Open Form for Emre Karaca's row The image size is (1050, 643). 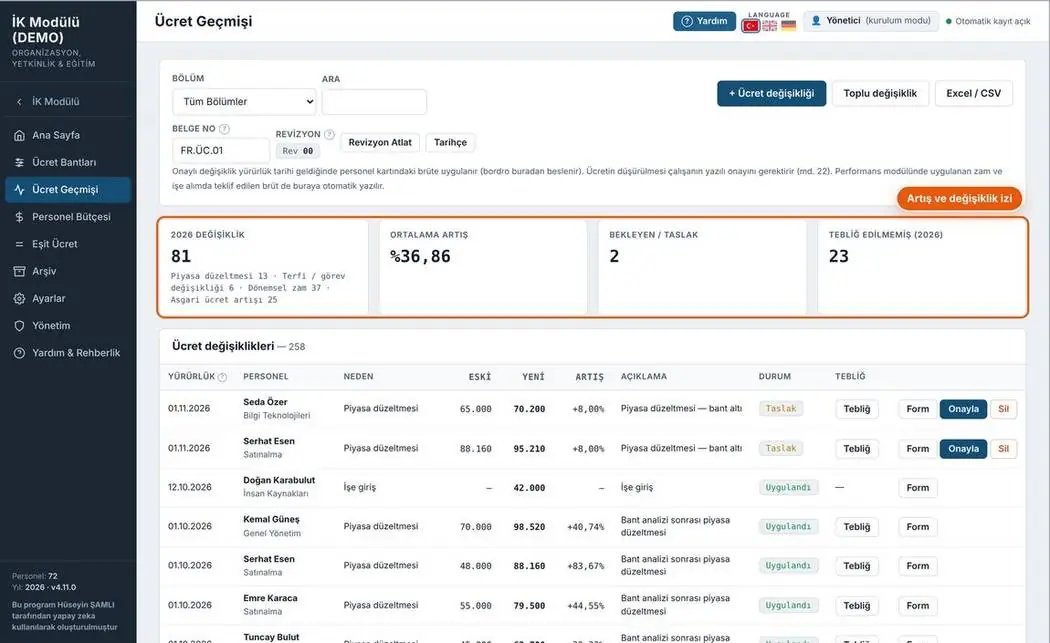click(917, 606)
